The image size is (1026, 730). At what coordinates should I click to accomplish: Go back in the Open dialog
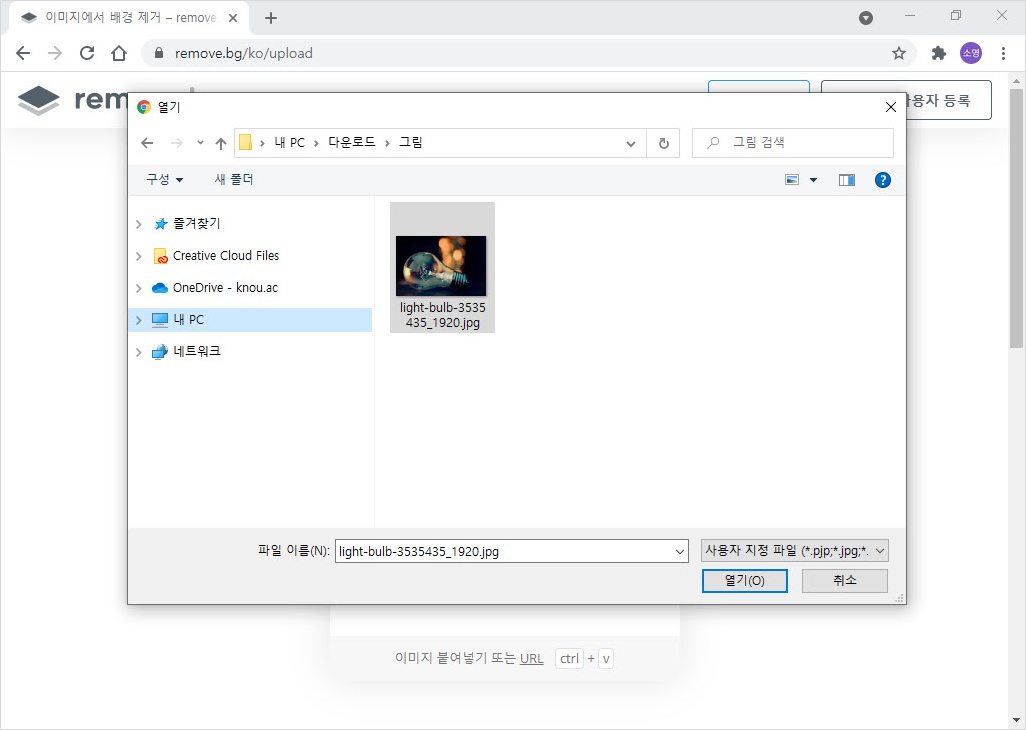147,143
